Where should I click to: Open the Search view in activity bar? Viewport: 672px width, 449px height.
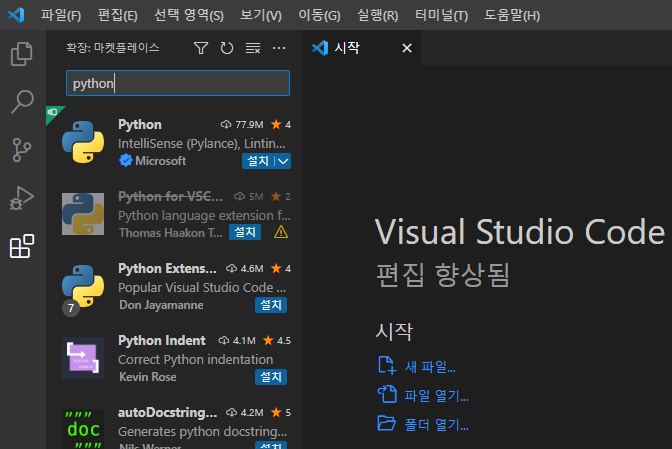click(22, 102)
